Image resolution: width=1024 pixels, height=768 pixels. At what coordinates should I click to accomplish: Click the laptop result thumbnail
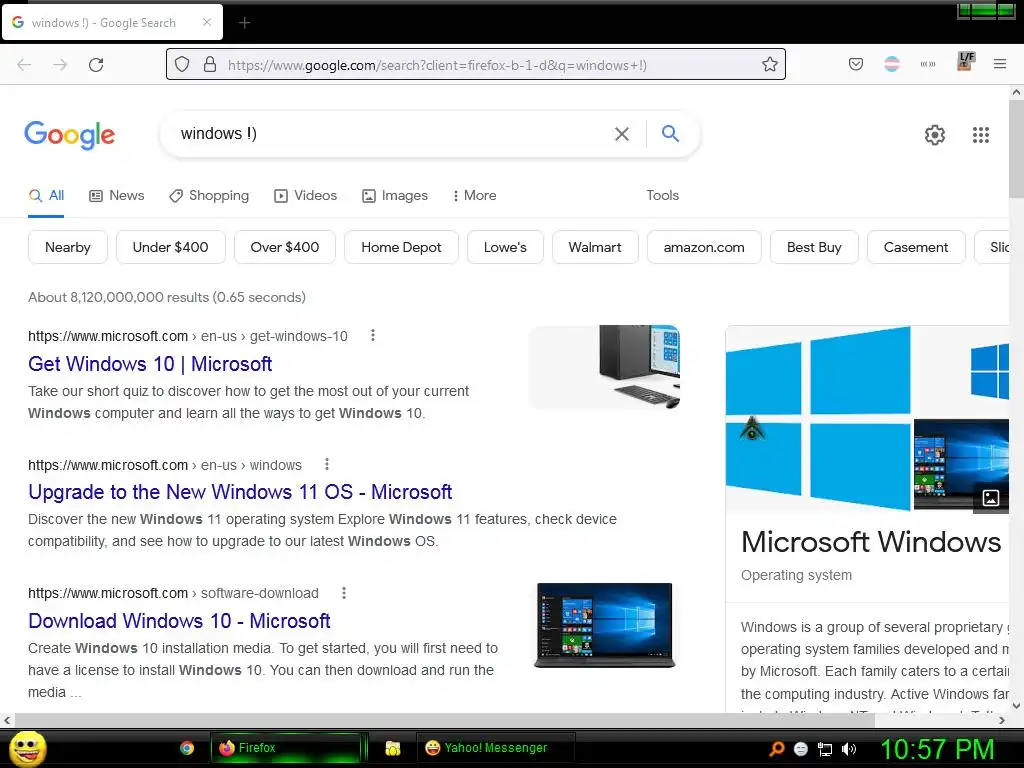[x=605, y=626]
